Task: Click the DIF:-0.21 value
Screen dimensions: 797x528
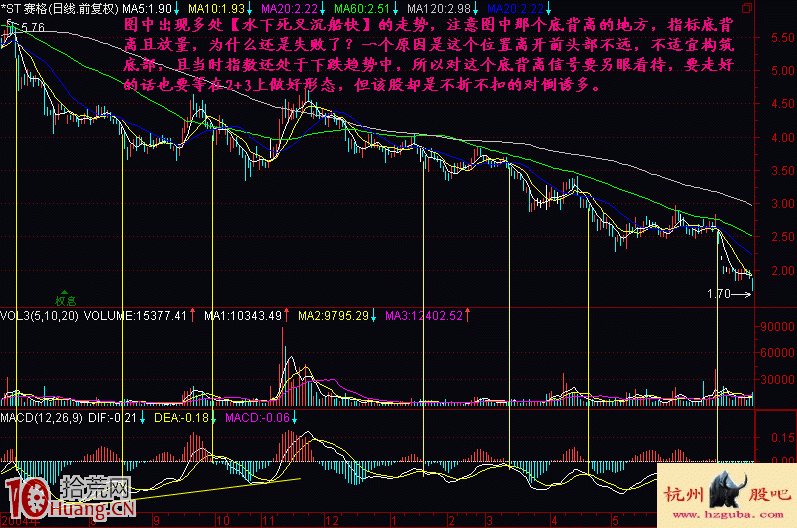Action: coord(112,418)
